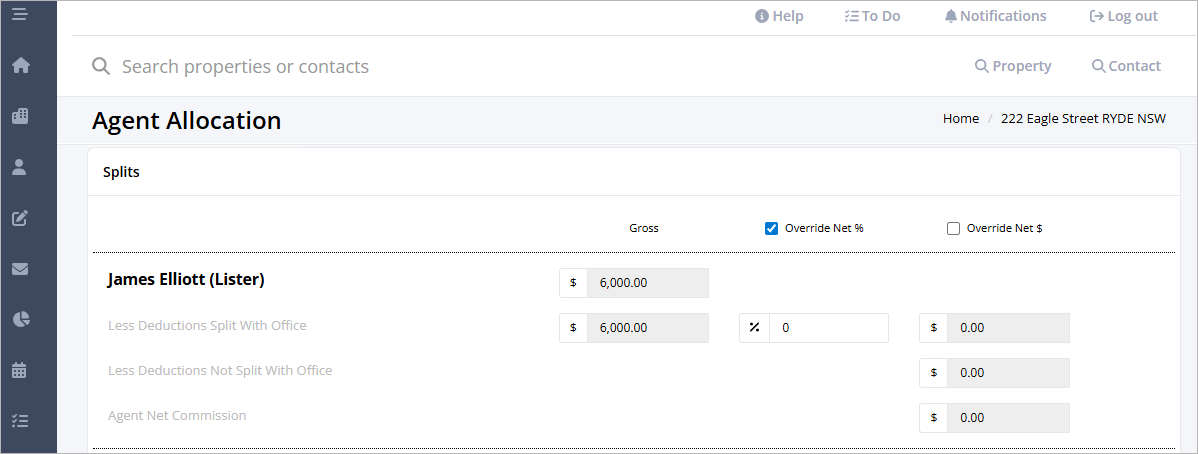The height and width of the screenshot is (454, 1198).
Task: Open the hamburger menu icon
Action: pyautogui.click(x=20, y=14)
